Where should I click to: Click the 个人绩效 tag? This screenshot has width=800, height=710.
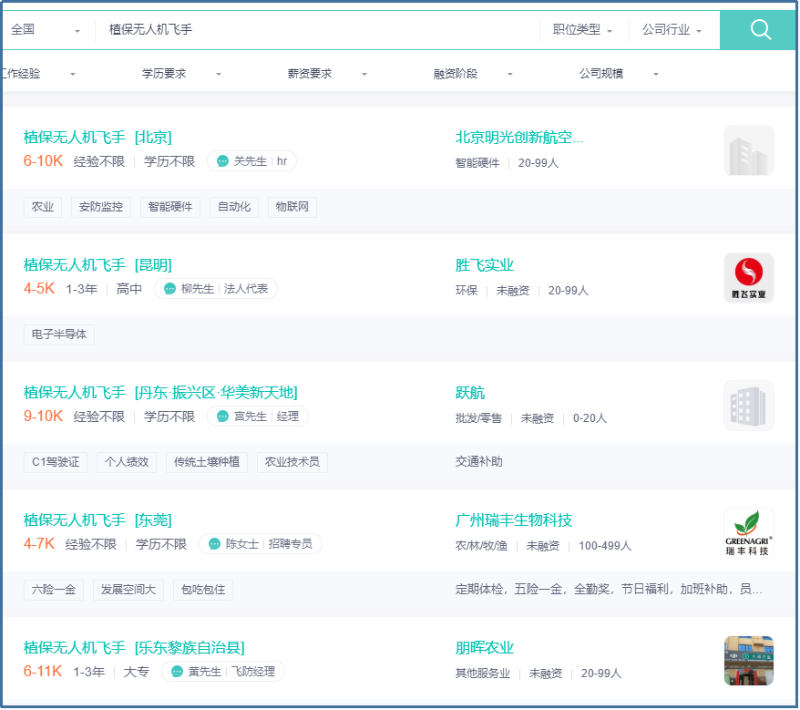[127, 462]
